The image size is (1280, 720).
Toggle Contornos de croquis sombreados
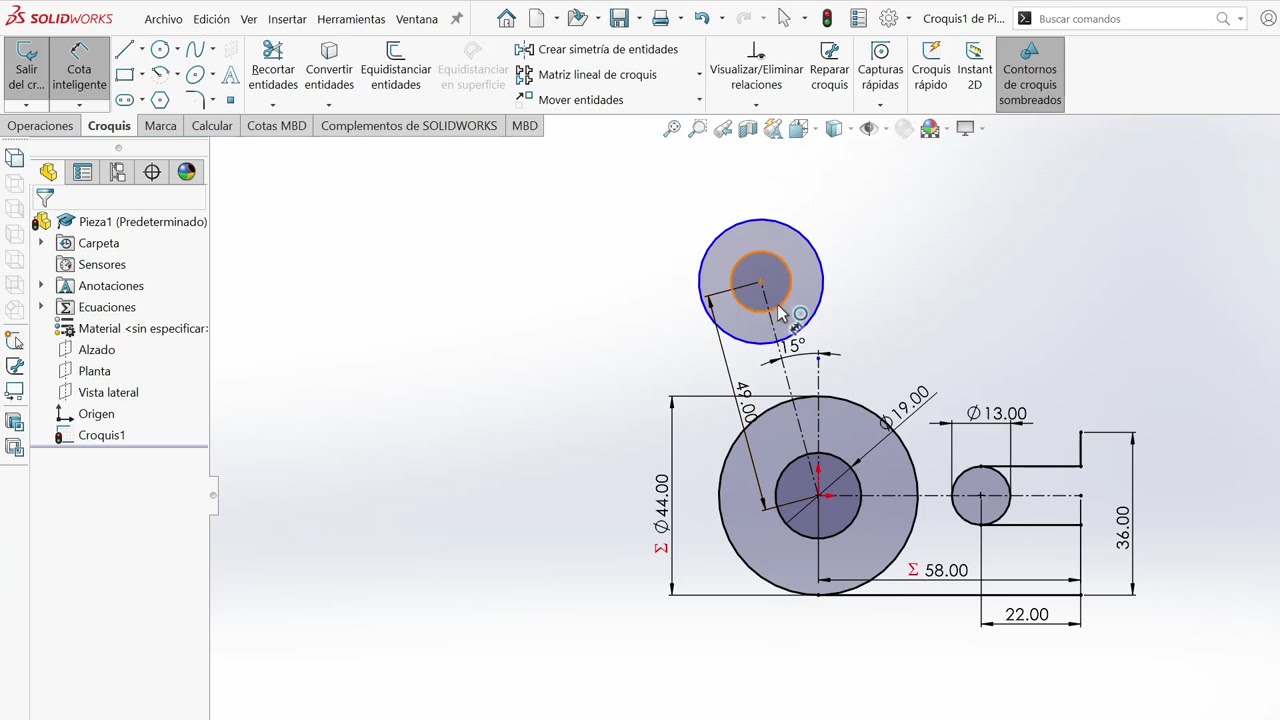pyautogui.click(x=1030, y=74)
